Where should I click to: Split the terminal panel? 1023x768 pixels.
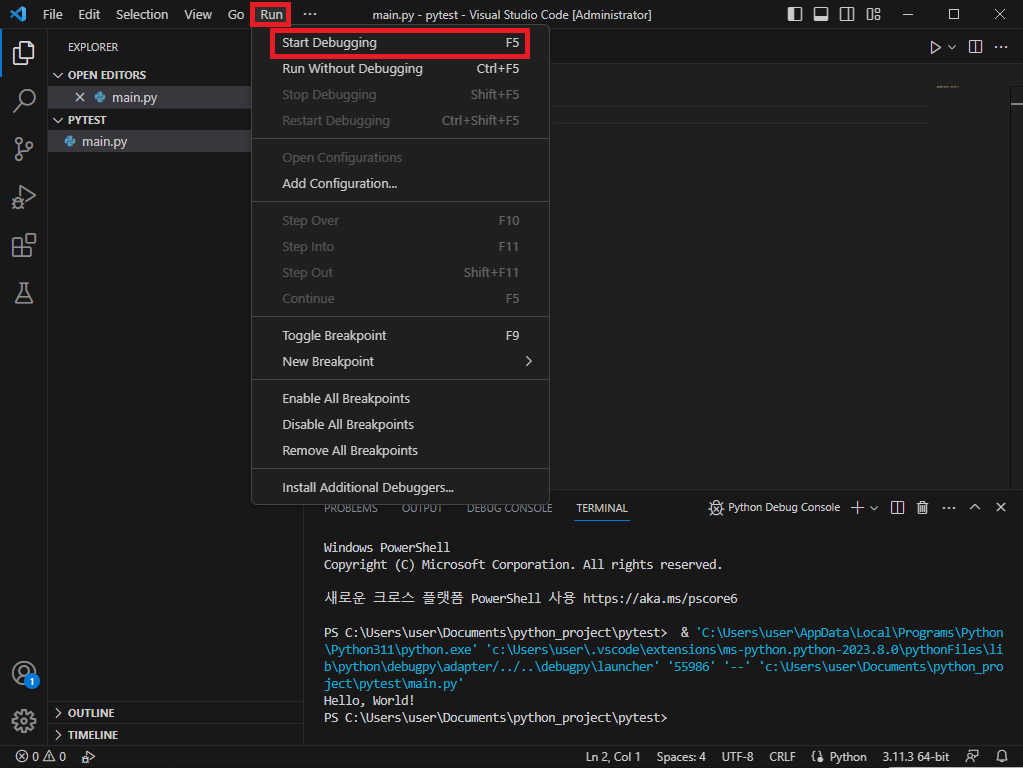[x=898, y=508]
